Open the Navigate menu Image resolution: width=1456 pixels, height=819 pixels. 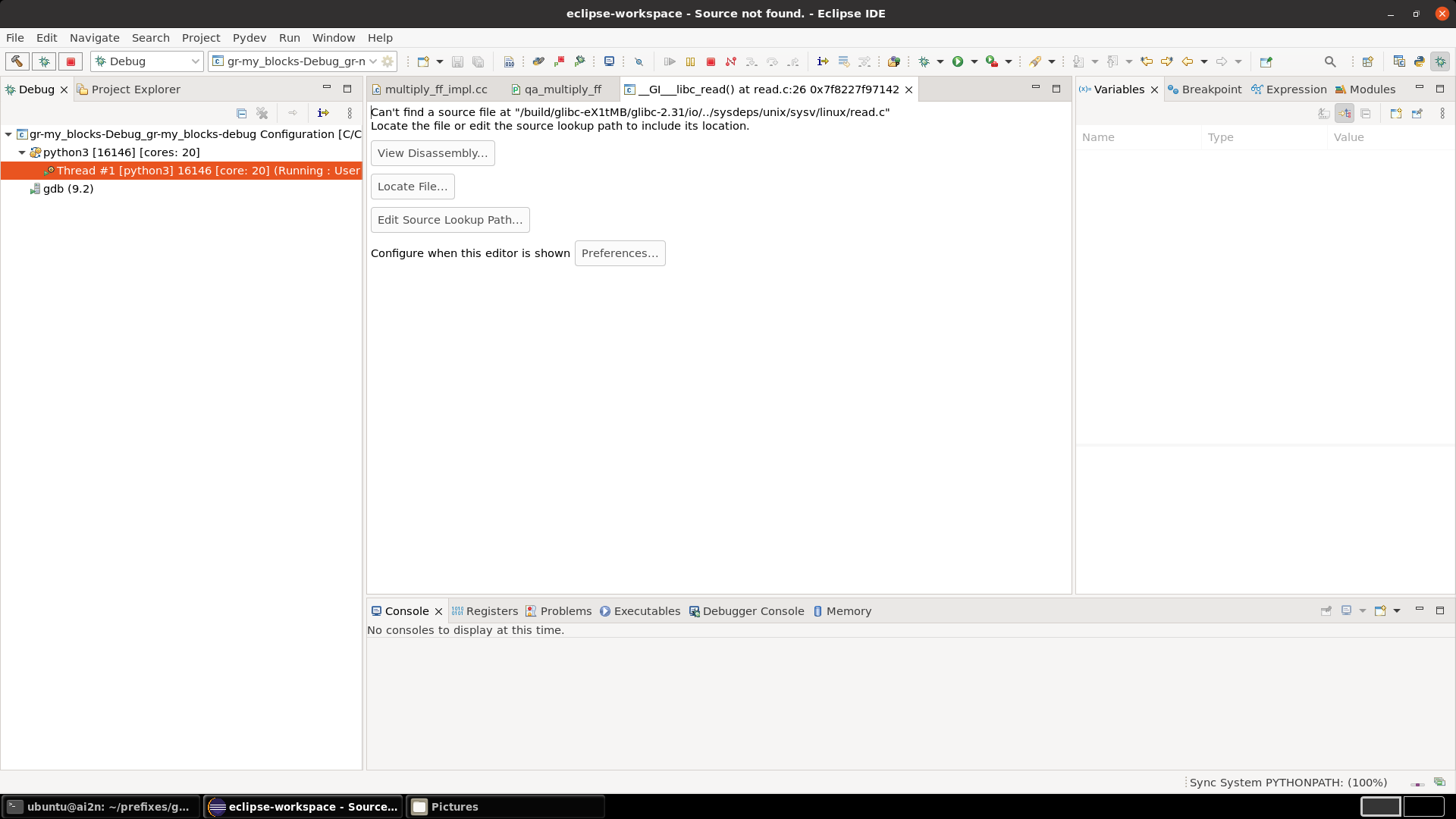click(x=94, y=38)
